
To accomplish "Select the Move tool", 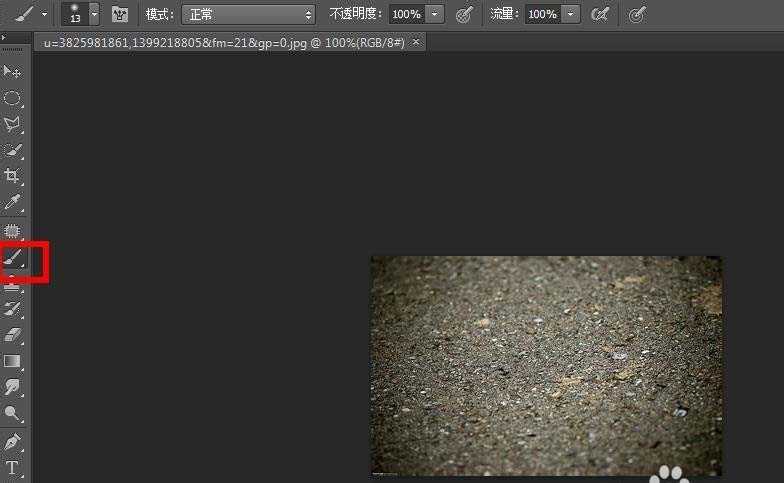I will pyautogui.click(x=12, y=72).
